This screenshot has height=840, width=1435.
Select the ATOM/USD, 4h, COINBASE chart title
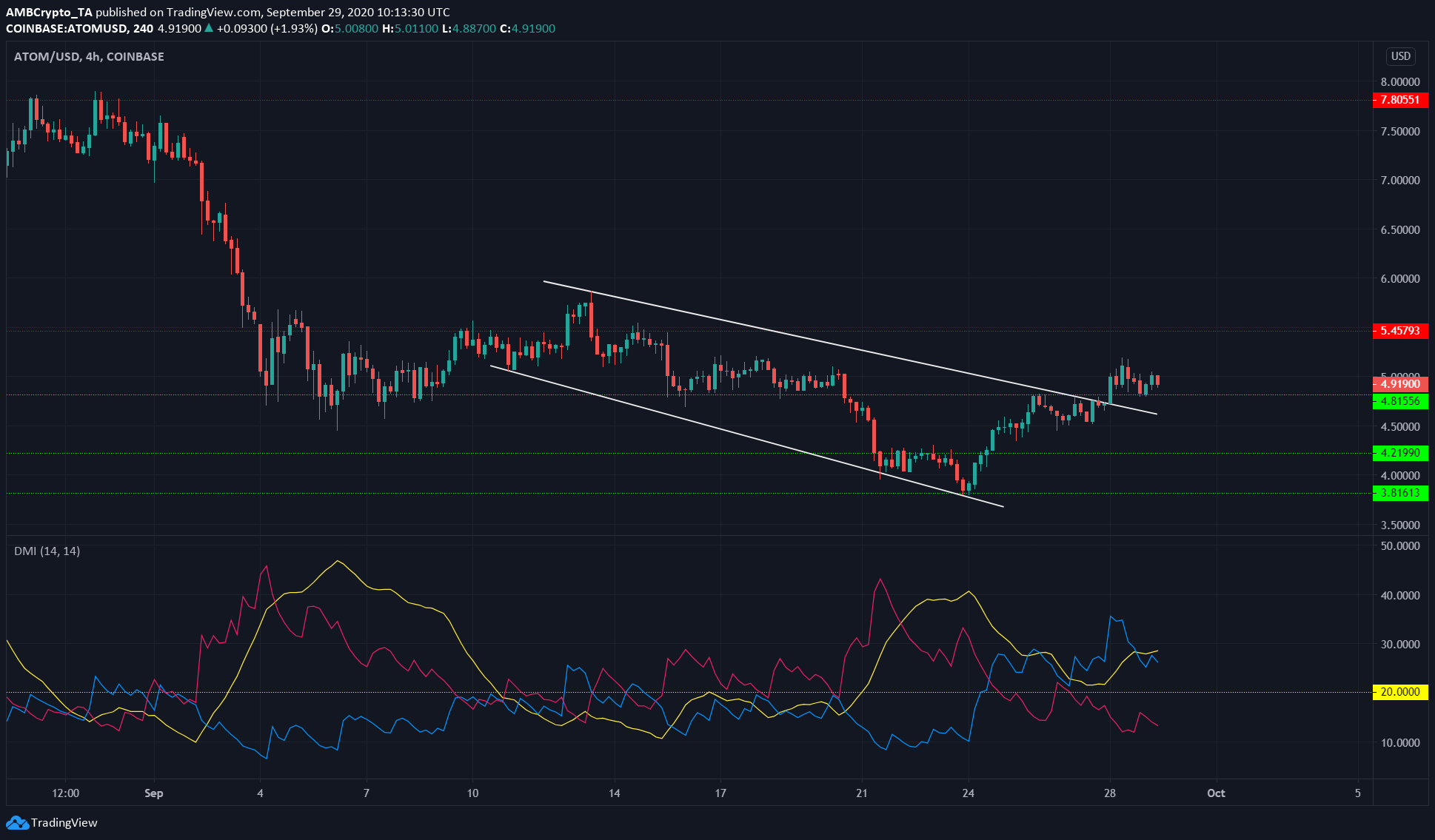(x=89, y=56)
